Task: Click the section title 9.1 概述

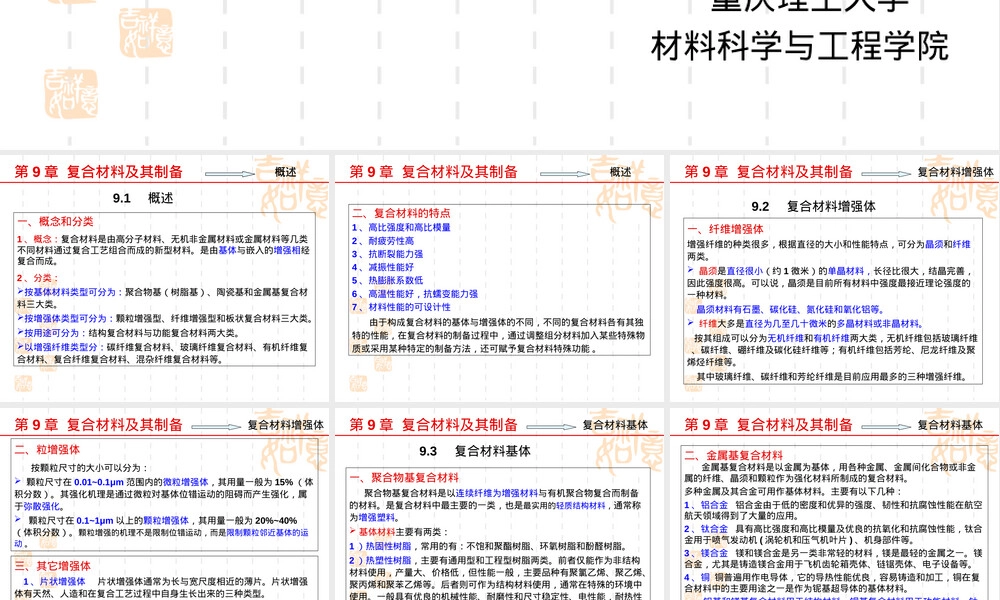Action: (x=143, y=198)
